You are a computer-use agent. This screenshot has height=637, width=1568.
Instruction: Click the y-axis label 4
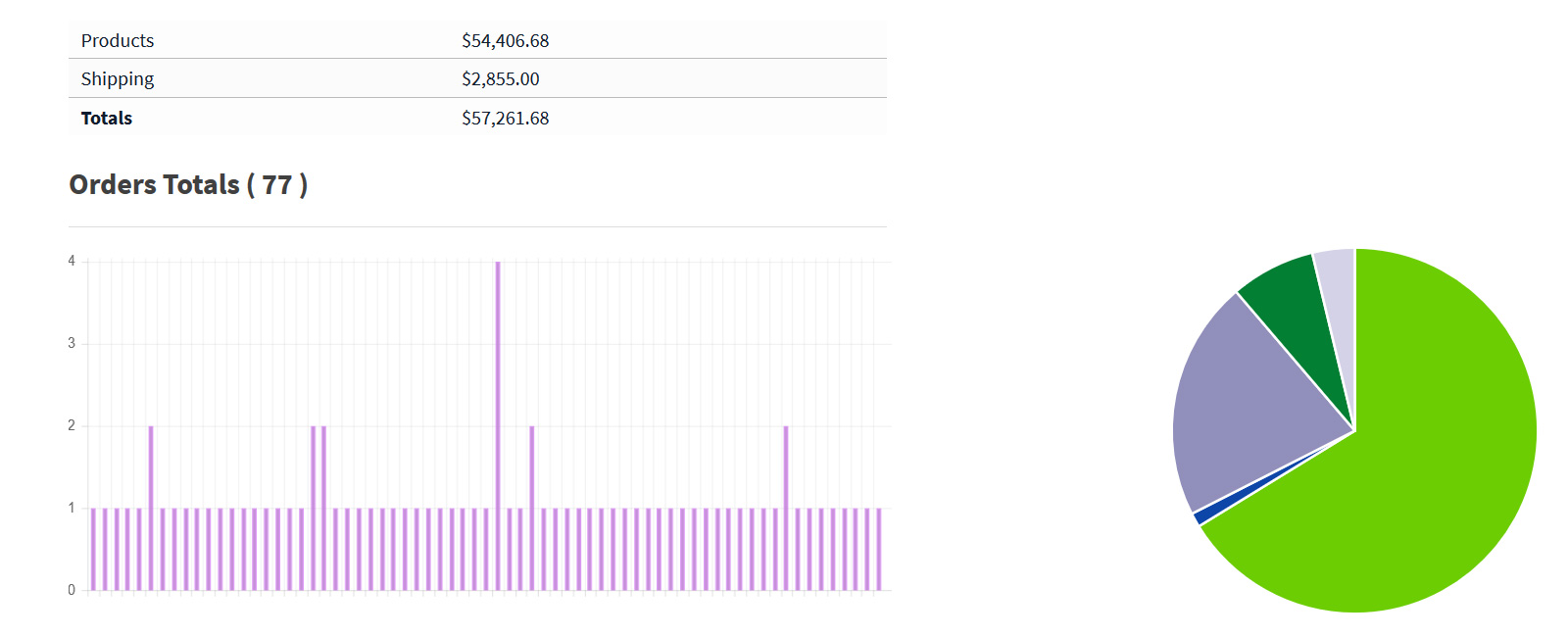(72, 261)
